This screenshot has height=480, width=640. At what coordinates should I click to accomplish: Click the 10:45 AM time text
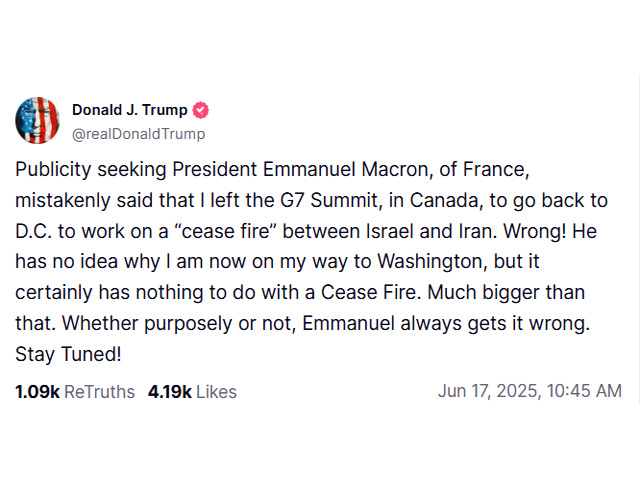[x=584, y=391]
